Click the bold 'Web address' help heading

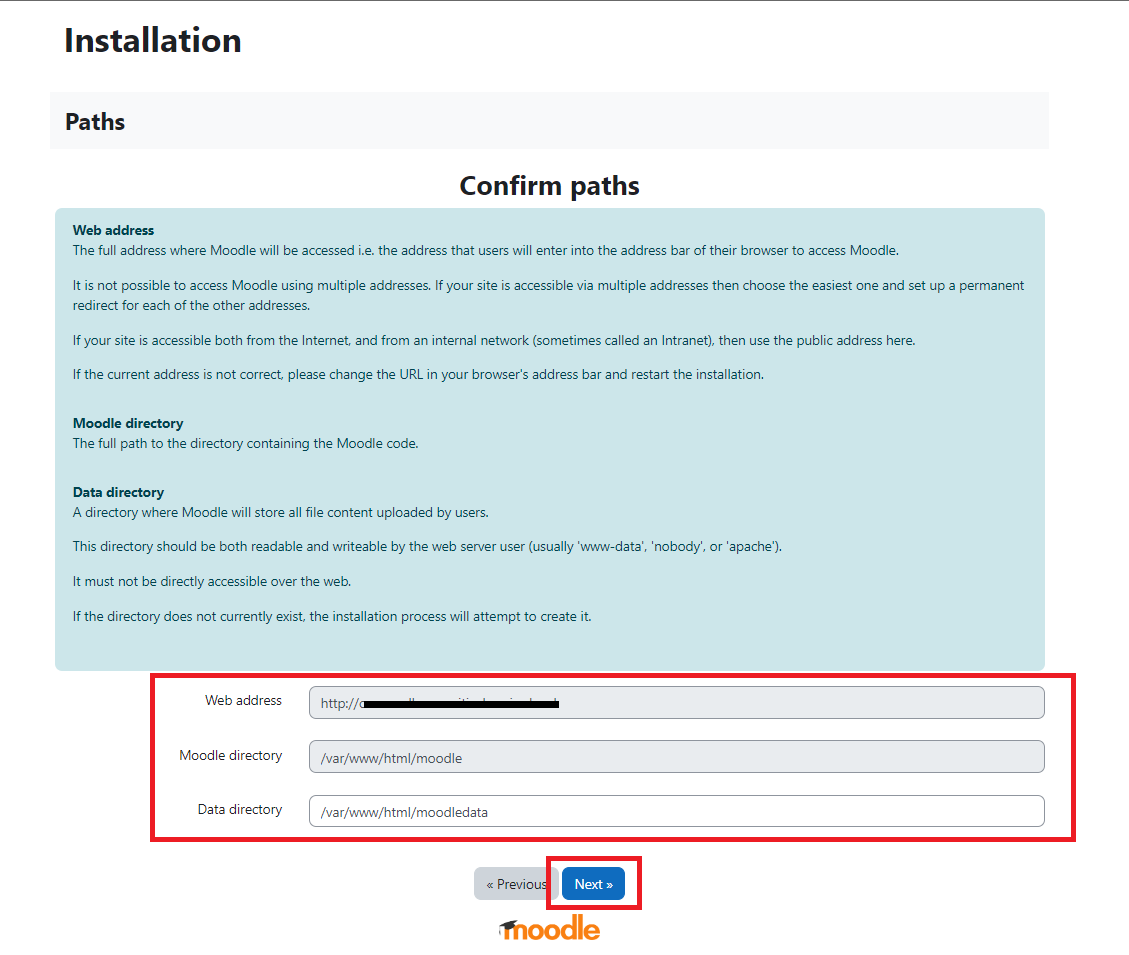click(113, 230)
